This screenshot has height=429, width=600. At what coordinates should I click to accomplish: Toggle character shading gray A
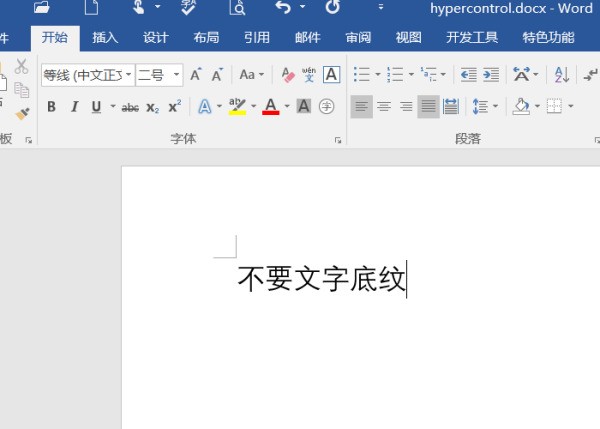coord(304,106)
